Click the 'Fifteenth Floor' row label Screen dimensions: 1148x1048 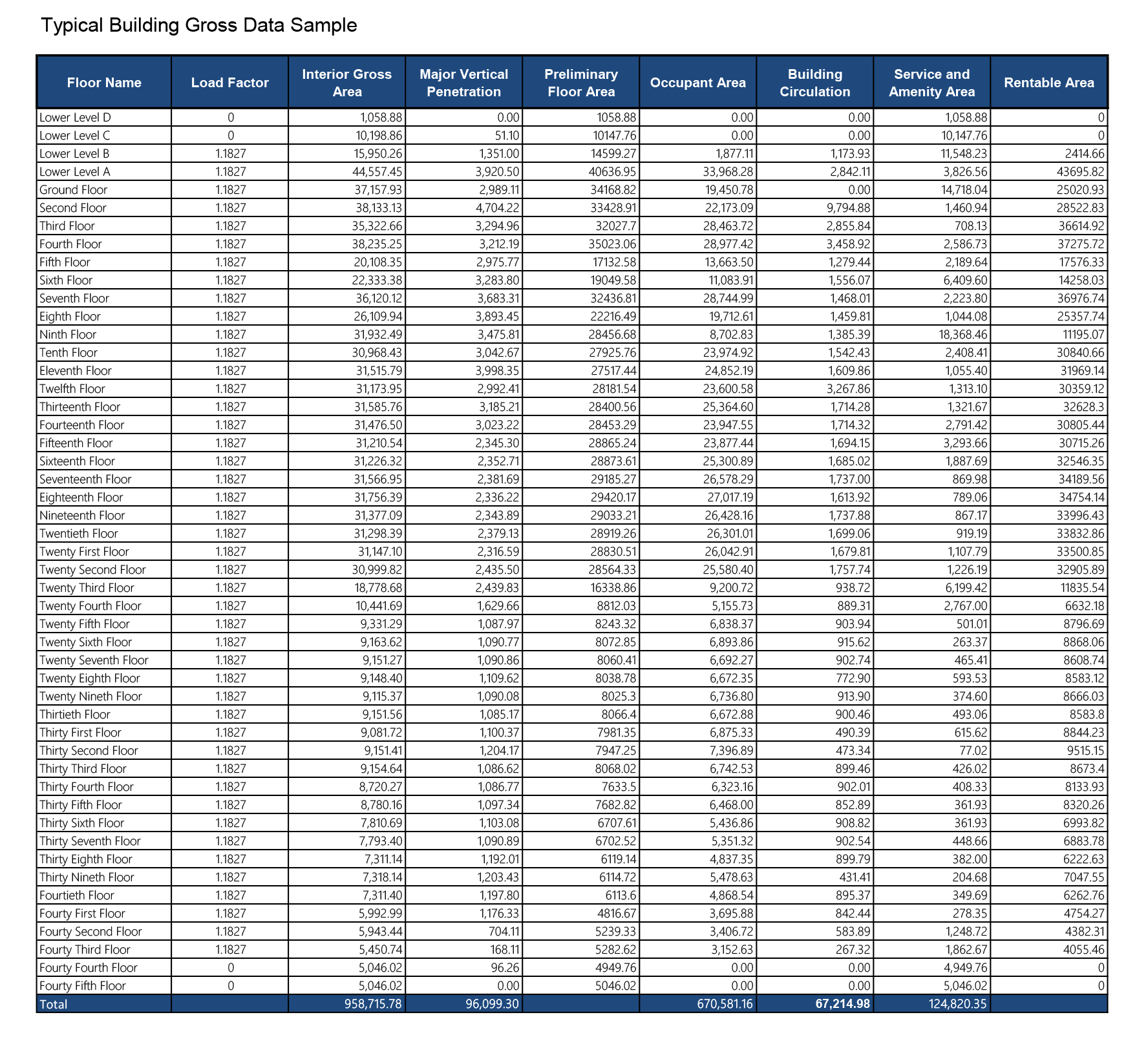[x=76, y=443]
